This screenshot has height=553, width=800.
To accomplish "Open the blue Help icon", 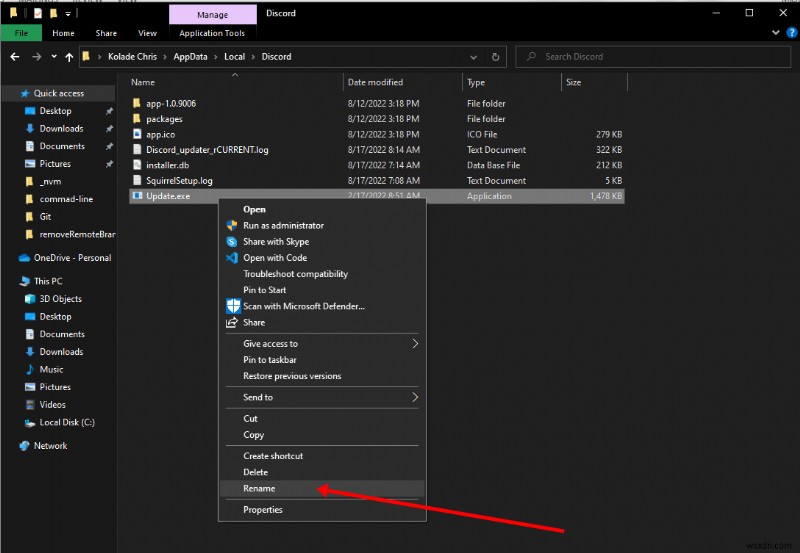I will point(791,33).
